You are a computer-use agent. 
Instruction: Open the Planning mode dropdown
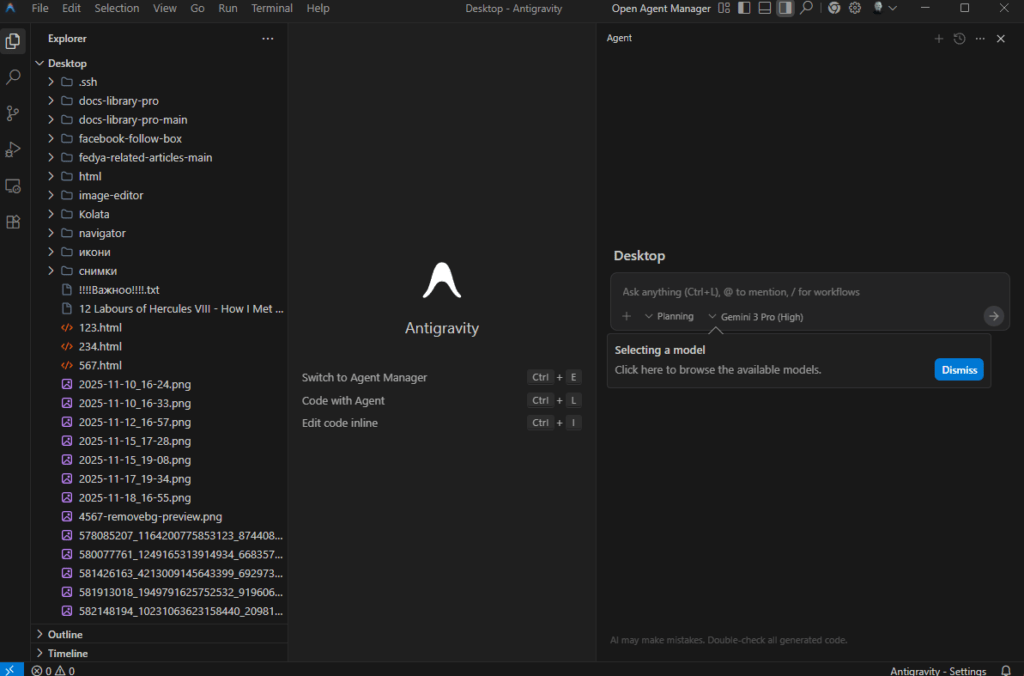coord(668,316)
